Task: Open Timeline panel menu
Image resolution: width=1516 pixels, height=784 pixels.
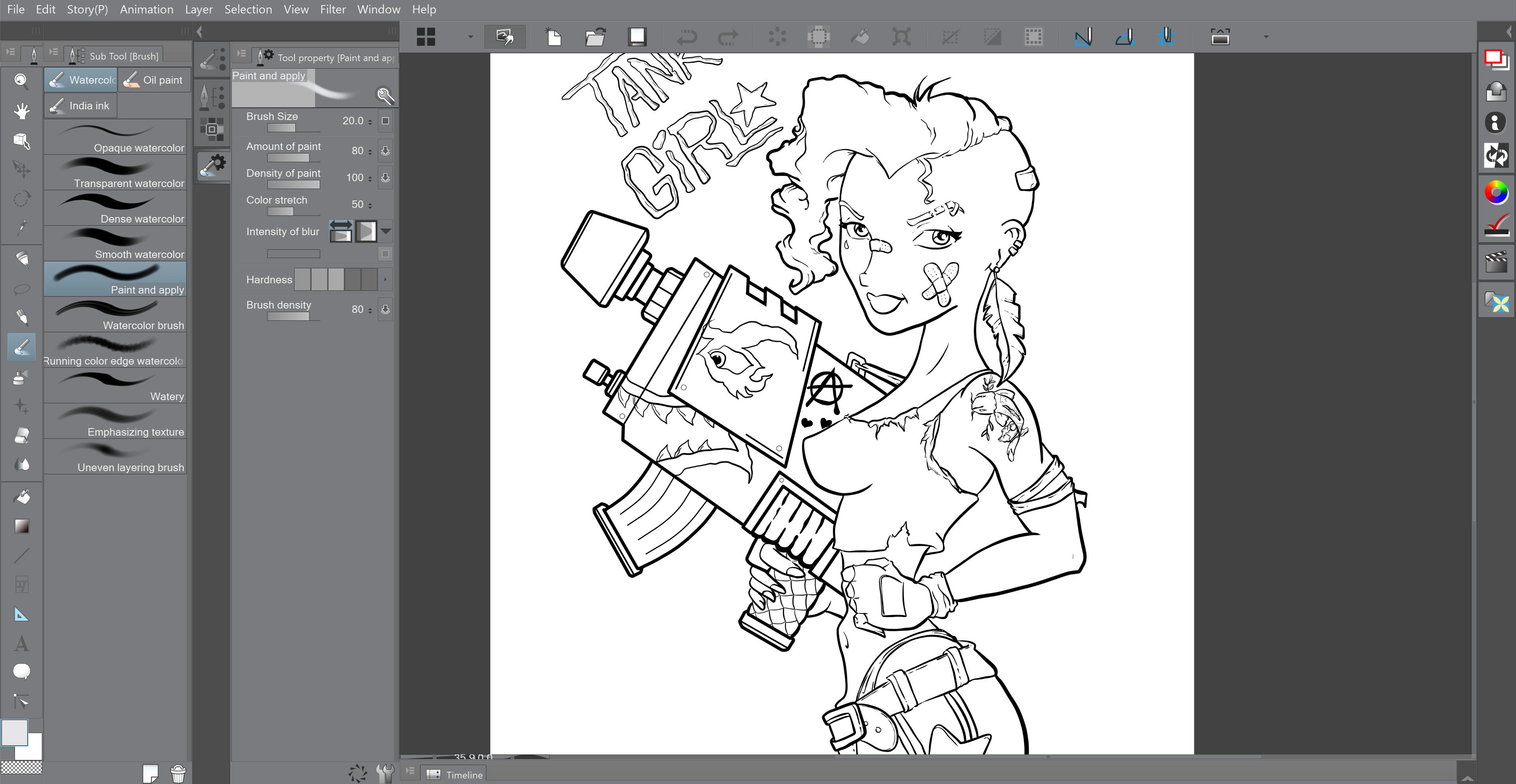Action: (x=410, y=771)
